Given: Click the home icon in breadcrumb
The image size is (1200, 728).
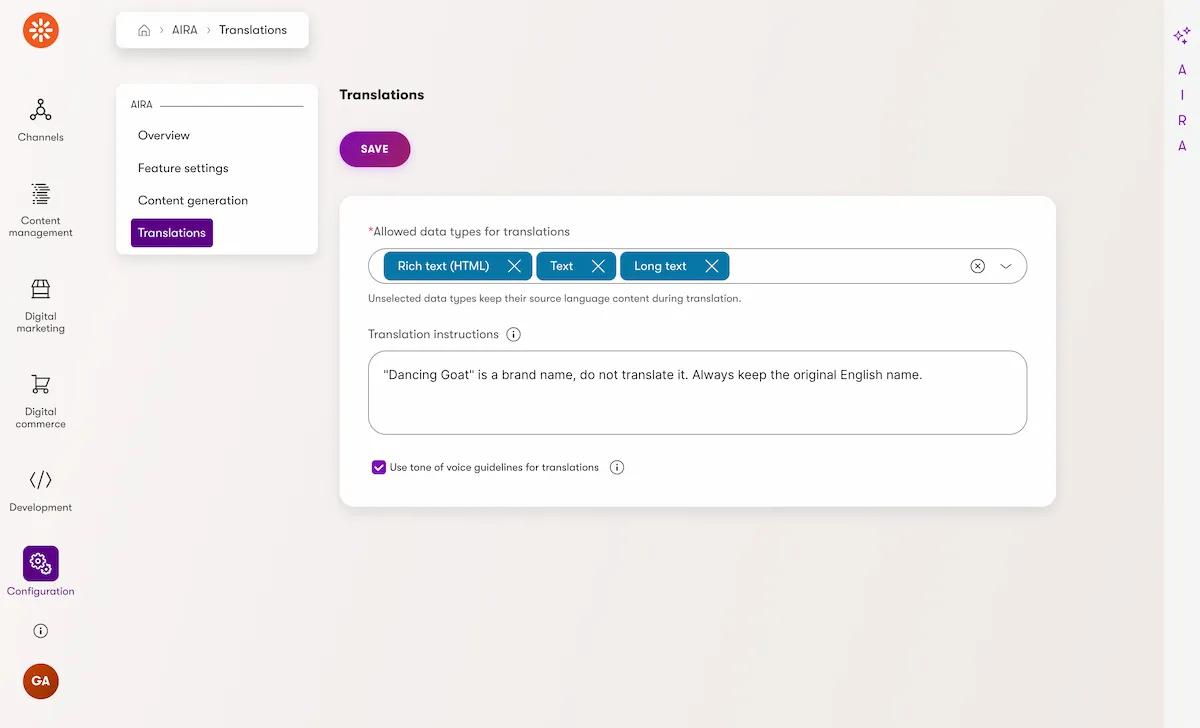Looking at the screenshot, I should tap(144, 30).
